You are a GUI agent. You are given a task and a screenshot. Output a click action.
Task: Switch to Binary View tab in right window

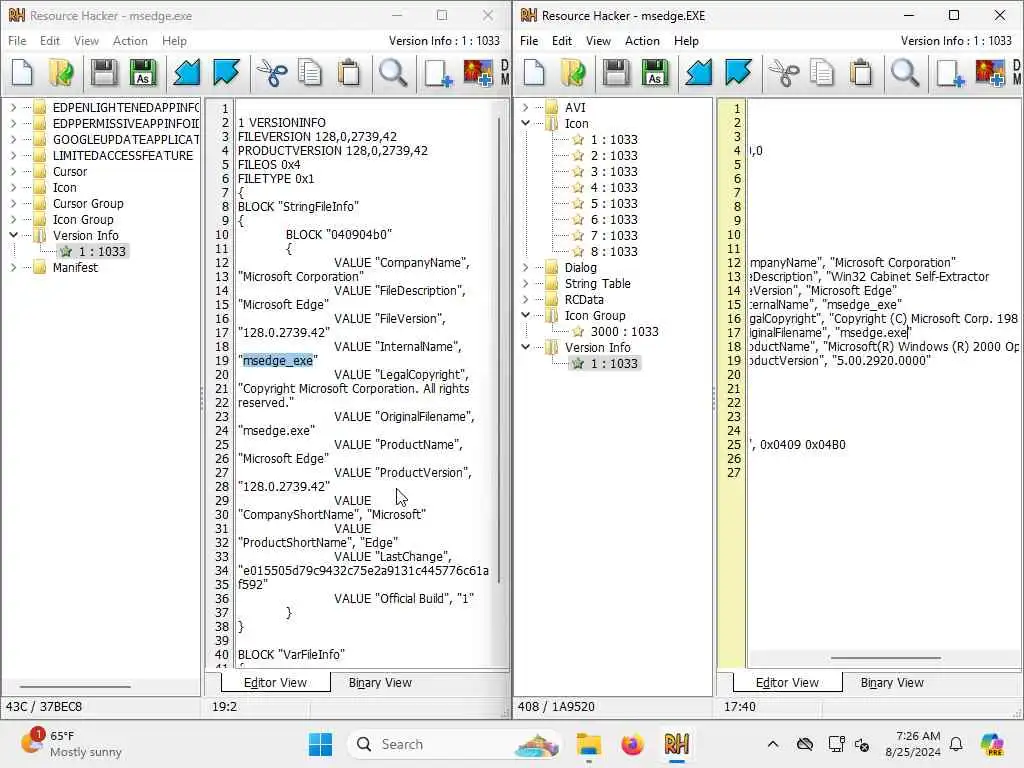point(892,682)
